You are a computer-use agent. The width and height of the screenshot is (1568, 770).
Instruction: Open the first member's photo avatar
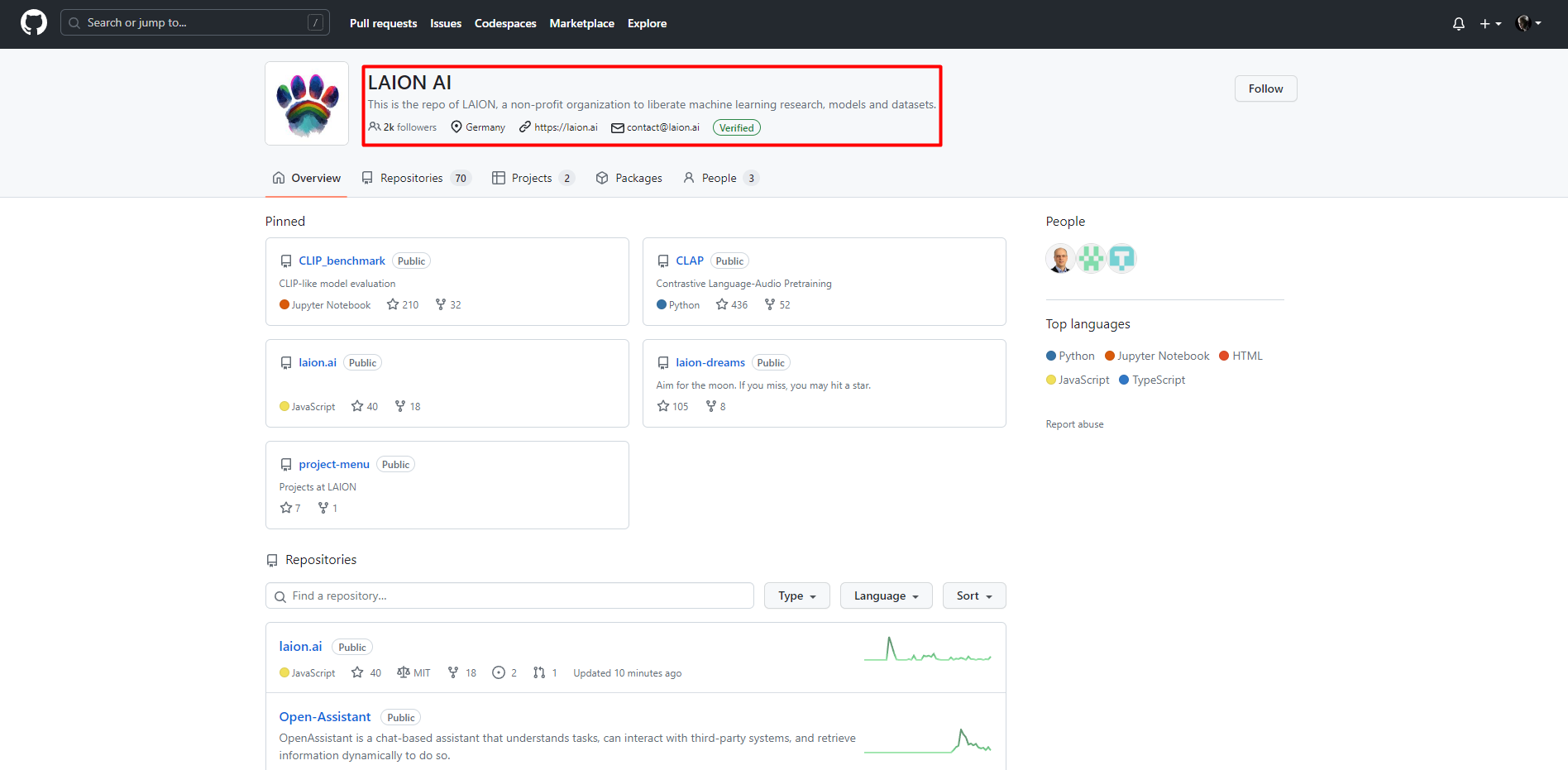(x=1060, y=259)
